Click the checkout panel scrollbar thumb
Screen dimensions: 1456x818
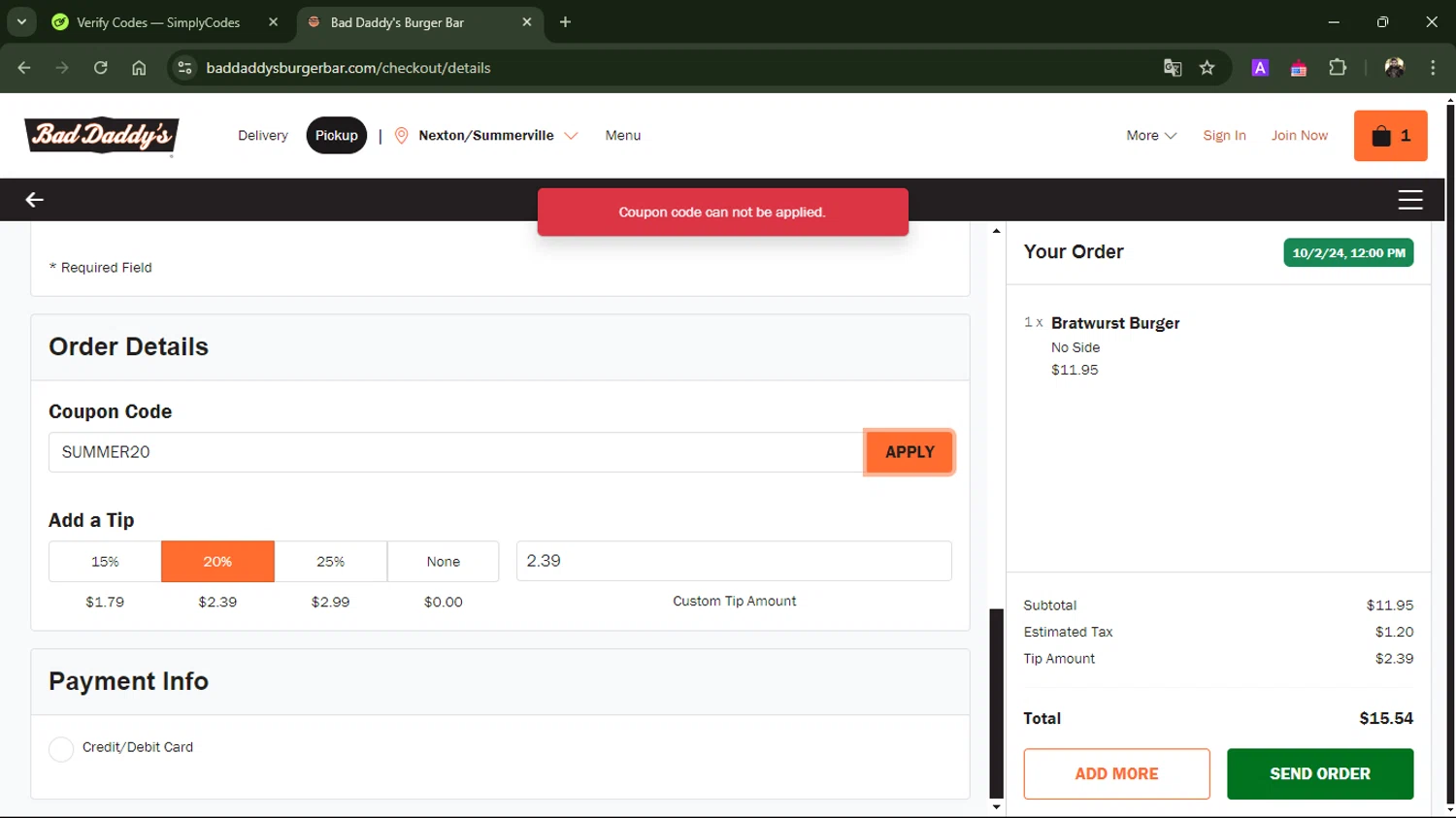[x=996, y=703]
